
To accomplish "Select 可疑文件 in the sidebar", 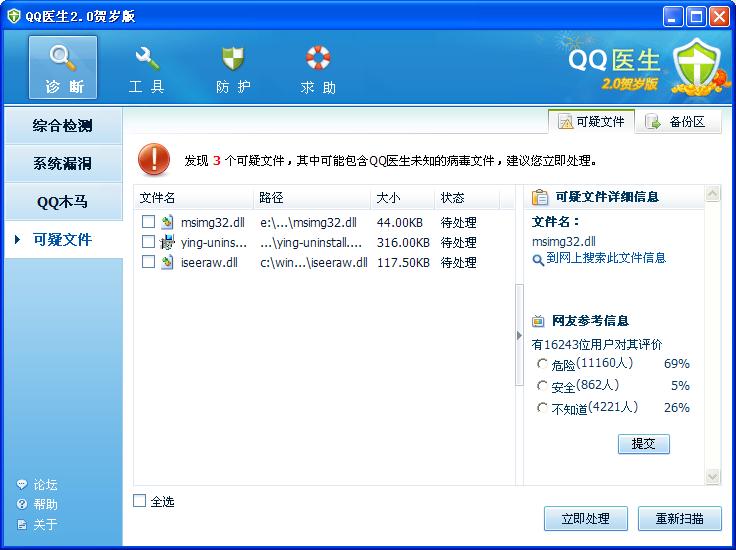I will (x=63, y=239).
